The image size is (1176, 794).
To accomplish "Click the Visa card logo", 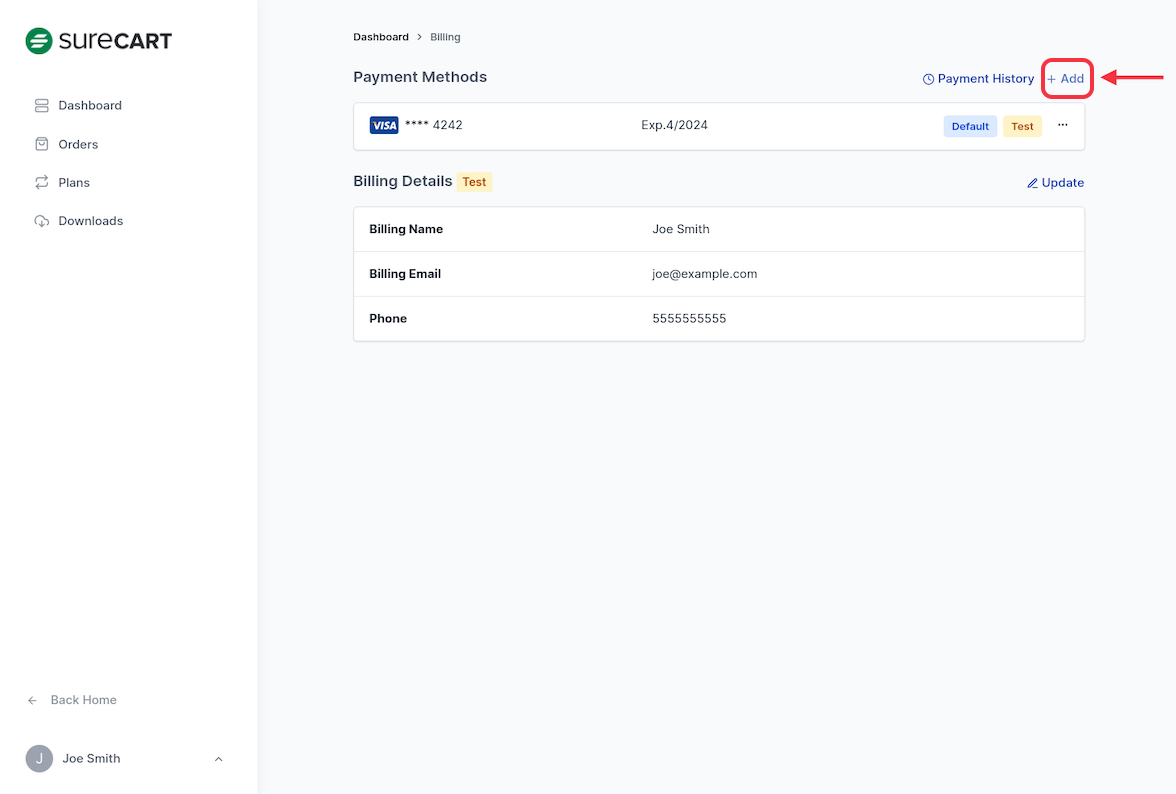I will [384, 126].
